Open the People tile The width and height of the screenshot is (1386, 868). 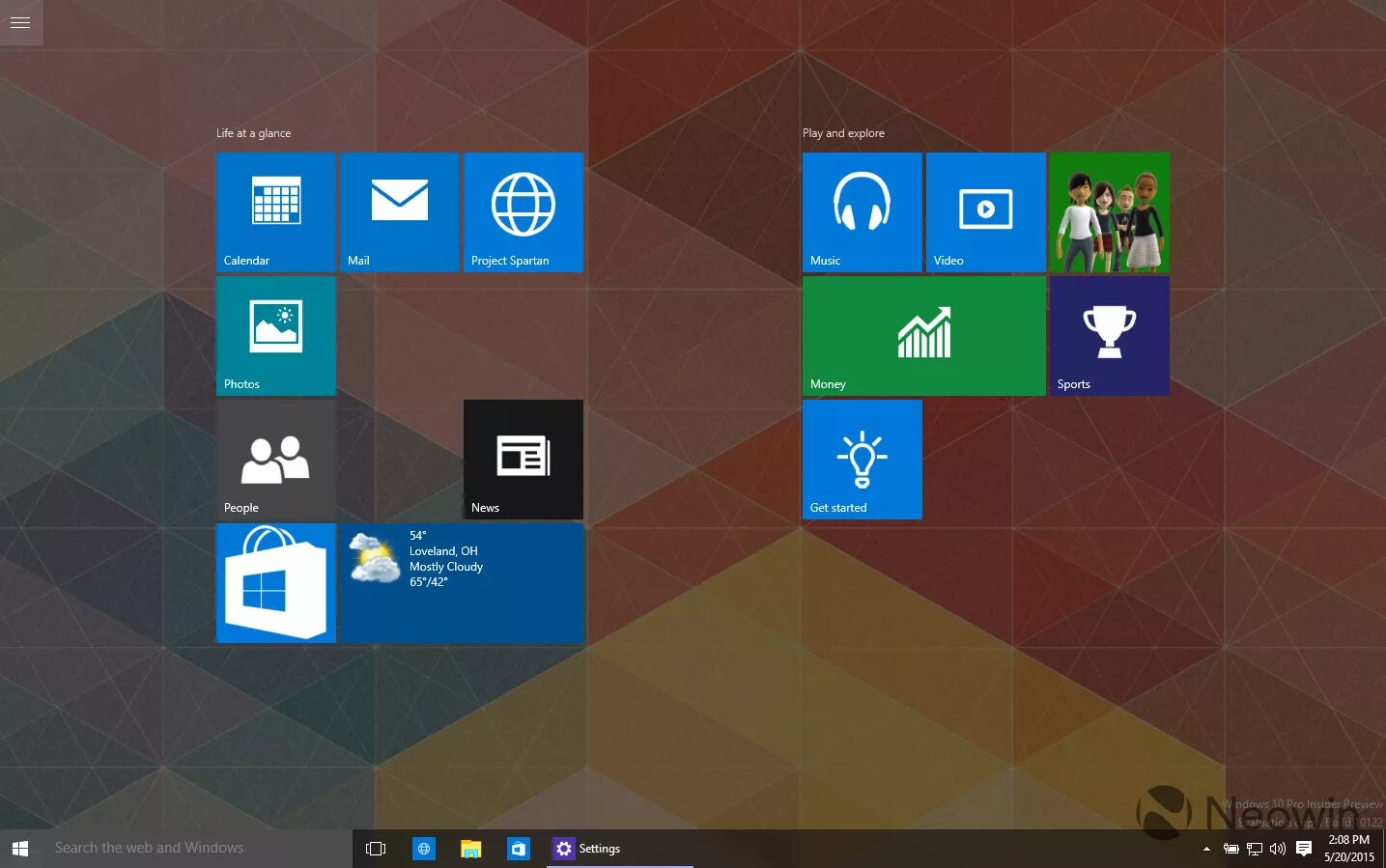(x=275, y=459)
